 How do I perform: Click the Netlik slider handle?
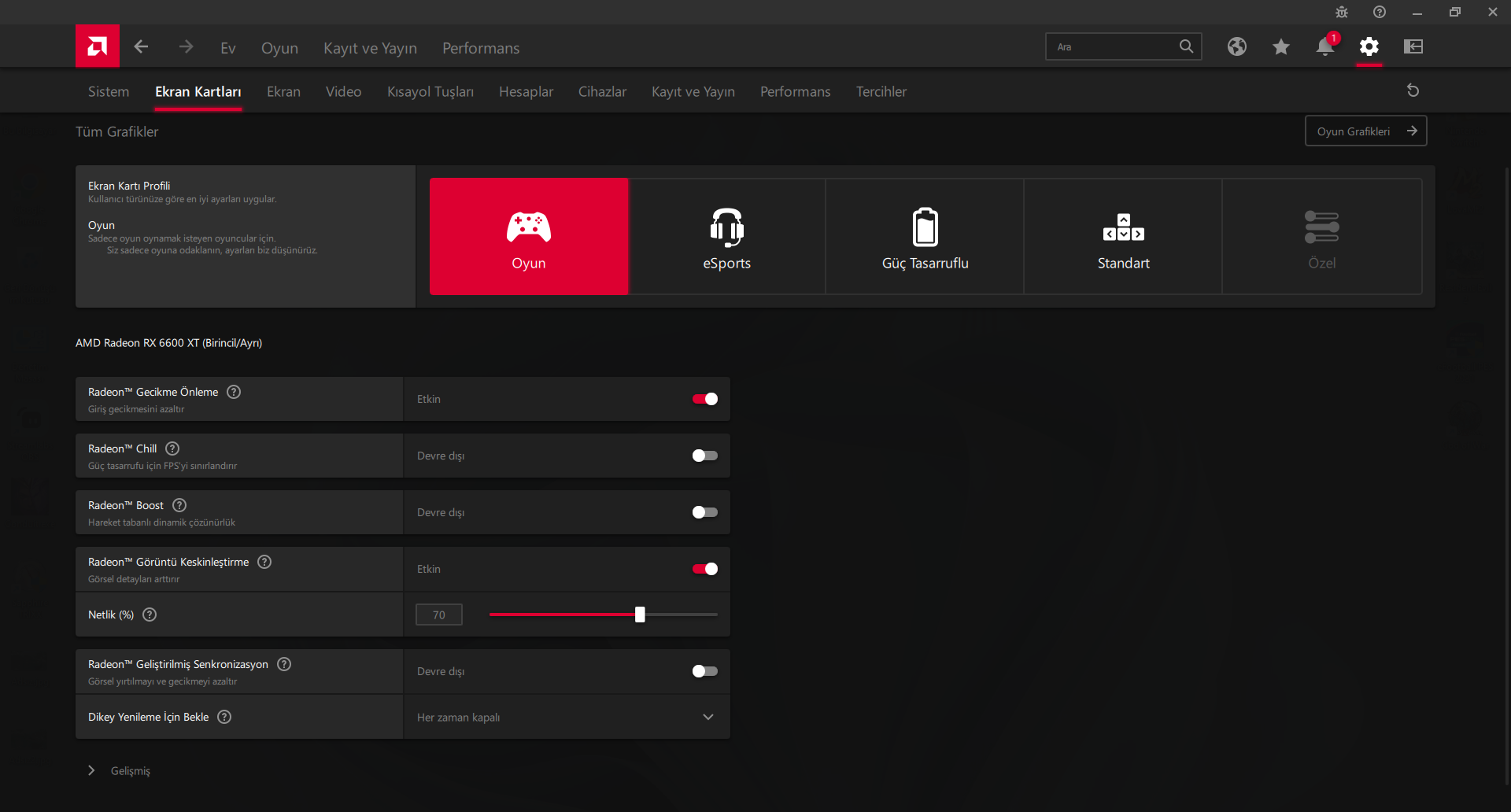(640, 615)
